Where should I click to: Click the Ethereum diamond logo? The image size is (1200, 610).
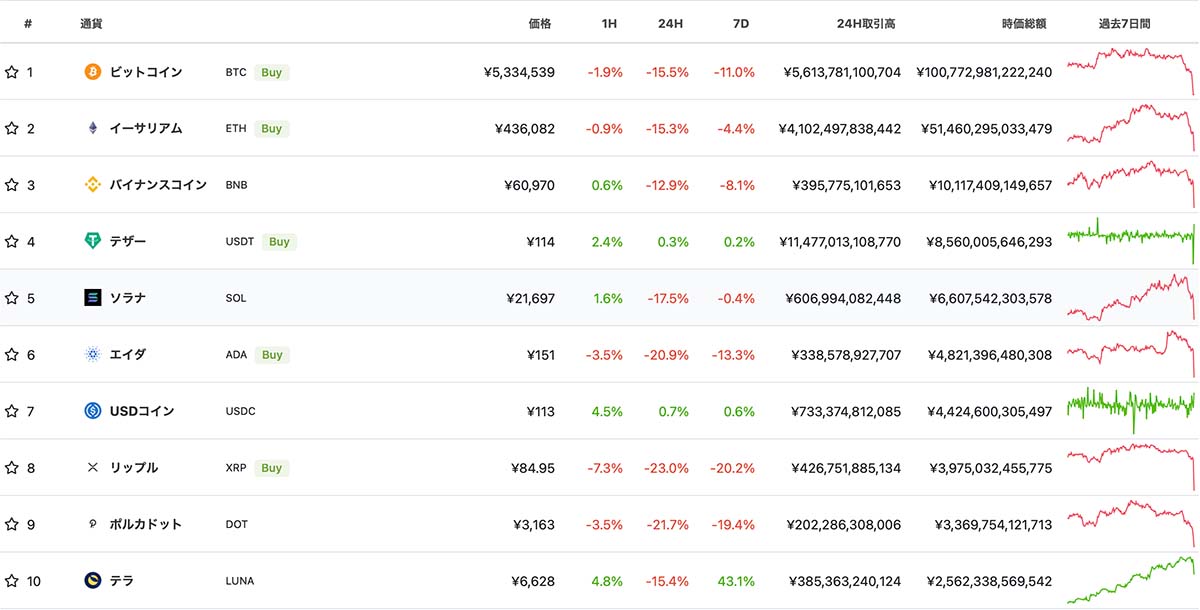coord(93,128)
